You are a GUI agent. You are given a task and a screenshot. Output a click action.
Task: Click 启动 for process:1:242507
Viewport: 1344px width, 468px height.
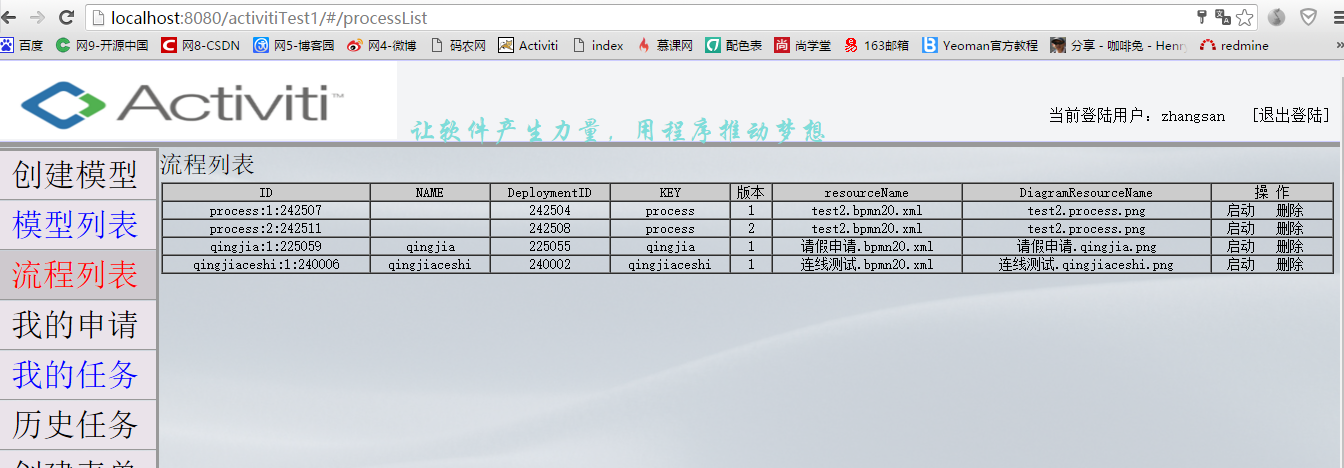coord(1241,211)
